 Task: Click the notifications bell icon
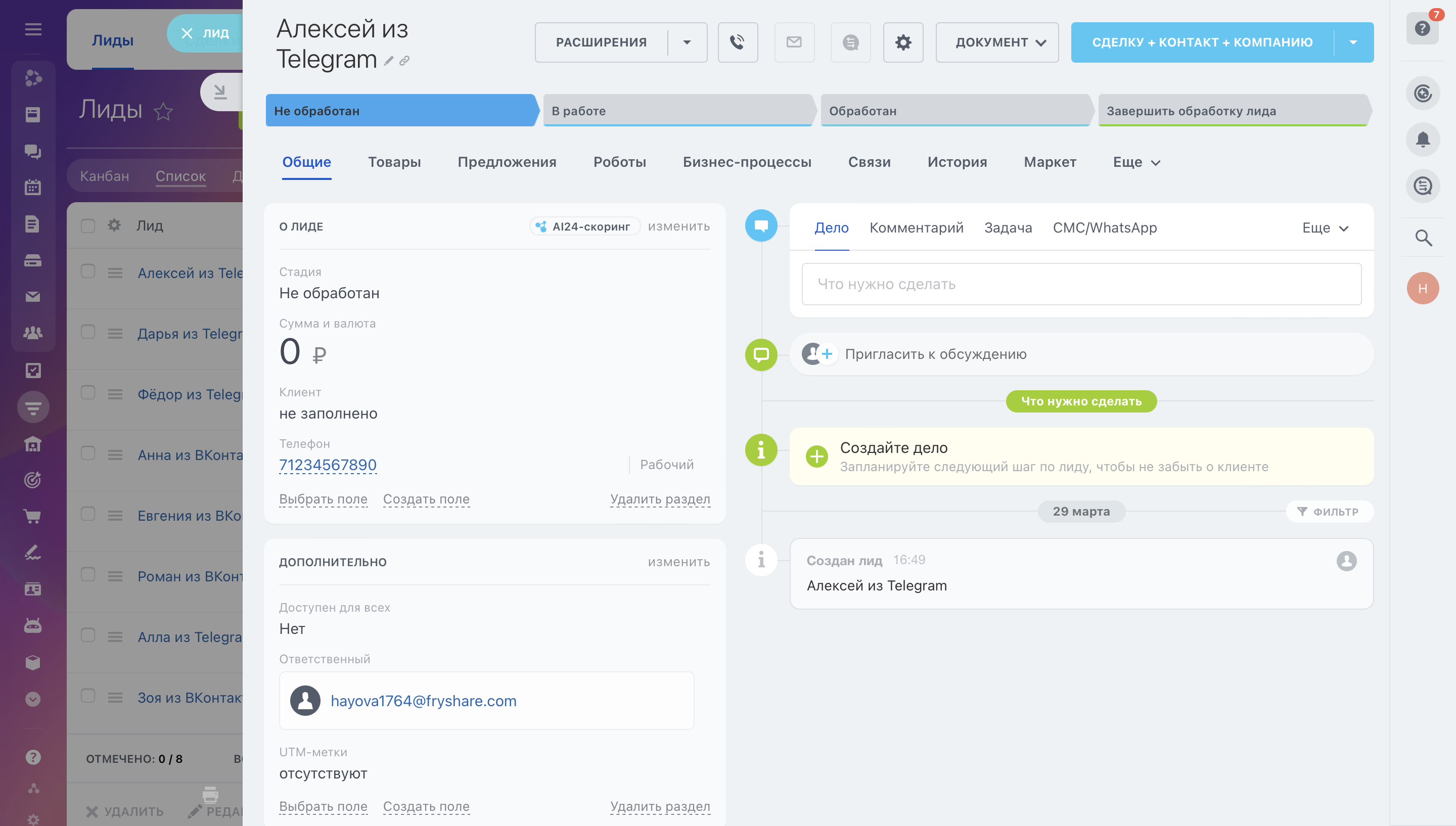click(1423, 139)
